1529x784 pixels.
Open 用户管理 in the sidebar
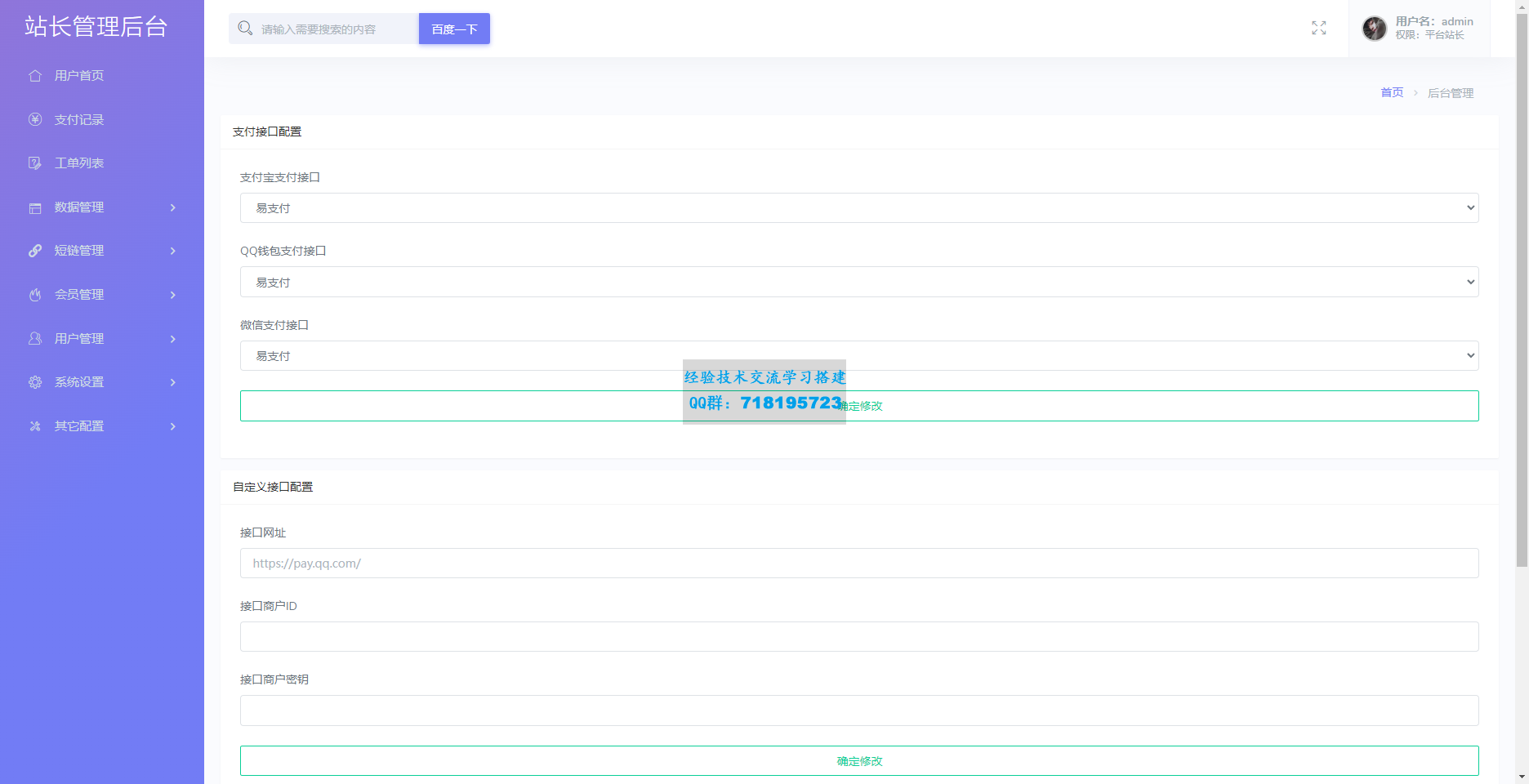click(79, 339)
